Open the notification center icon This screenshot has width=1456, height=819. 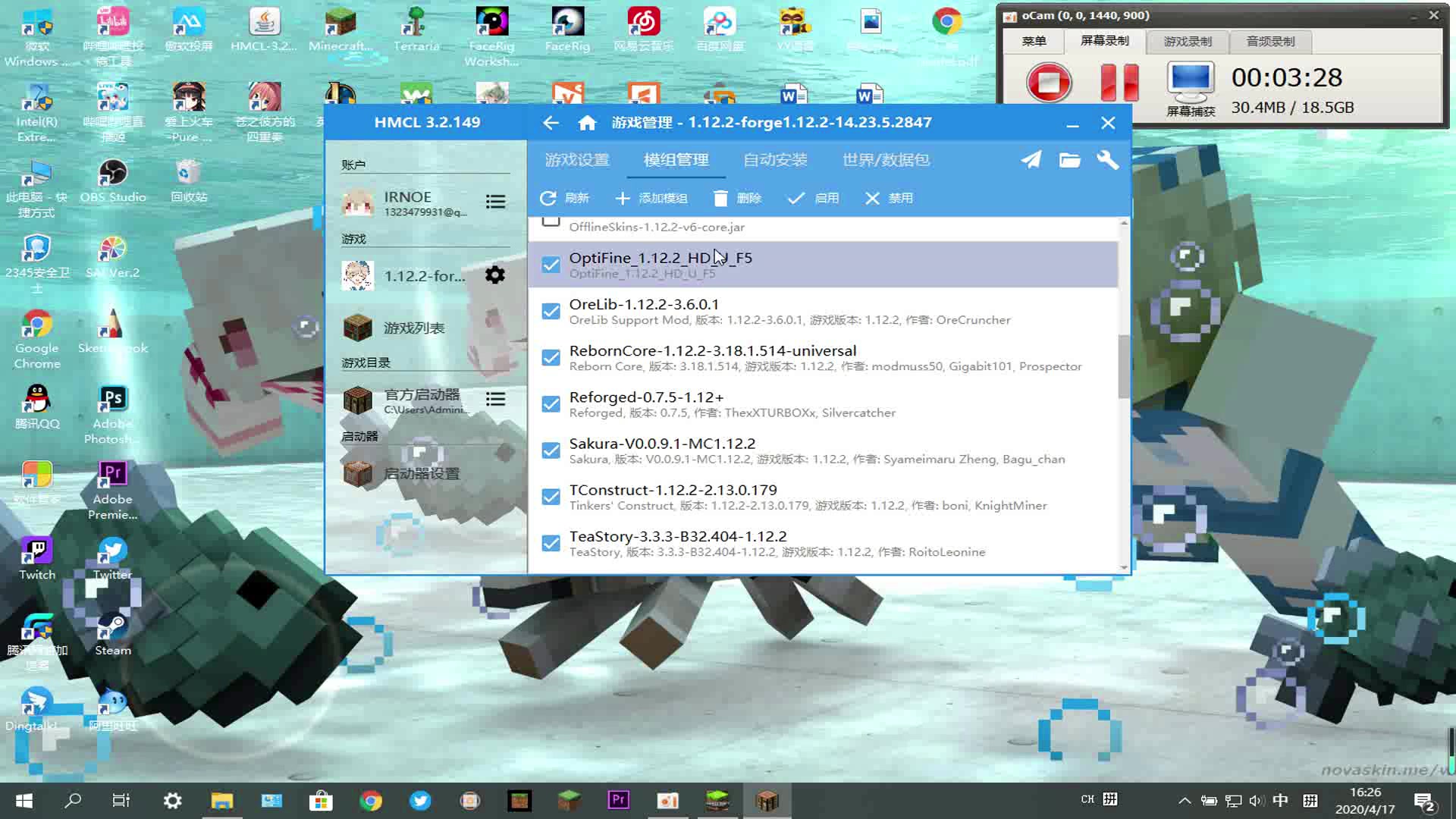click(1424, 801)
